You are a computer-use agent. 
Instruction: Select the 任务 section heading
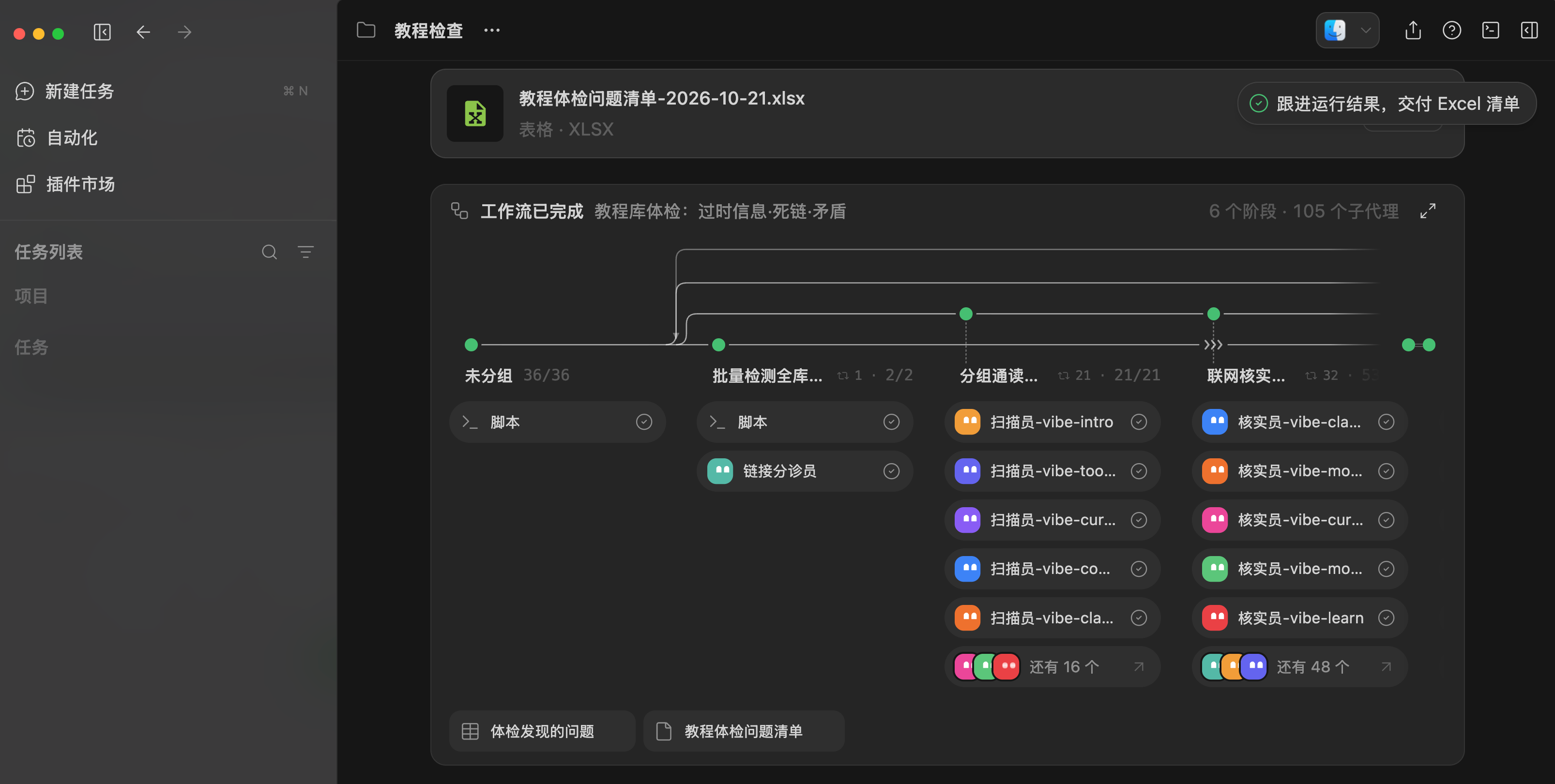31,347
